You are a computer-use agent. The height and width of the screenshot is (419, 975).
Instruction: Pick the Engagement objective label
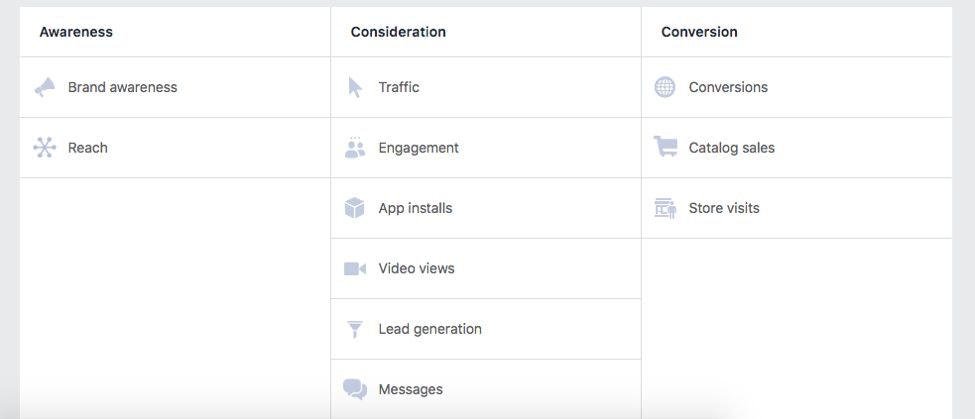click(x=418, y=148)
